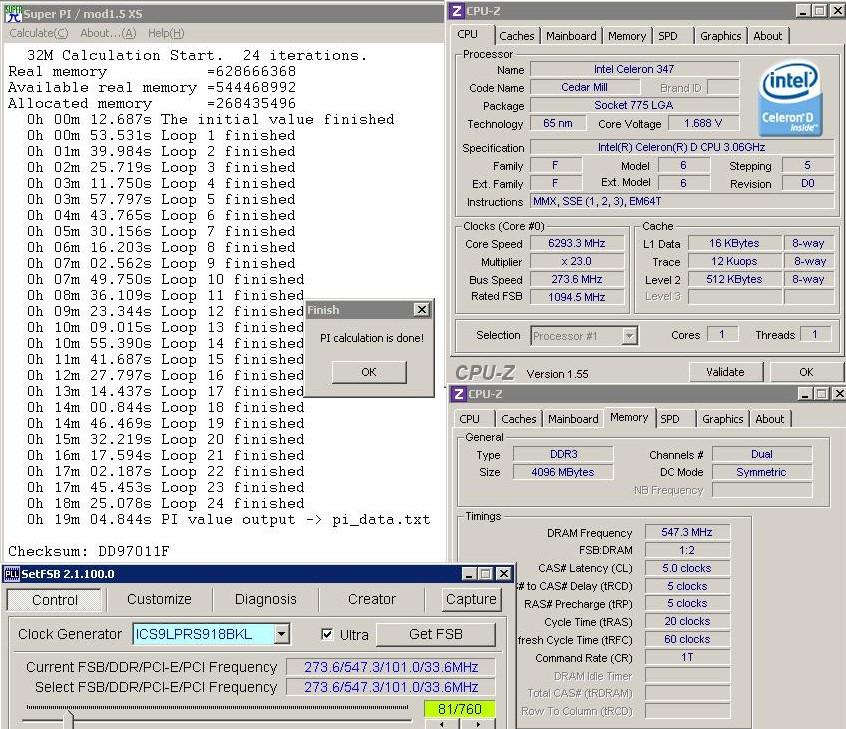This screenshot has width=846, height=729.
Task: Click the Cycle Time 20 clocks value
Action: [687, 621]
